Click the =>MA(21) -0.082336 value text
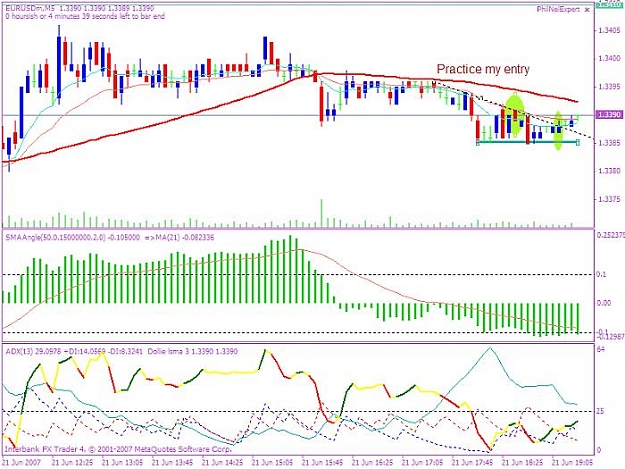The height and width of the screenshot is (469, 625). (x=179, y=237)
